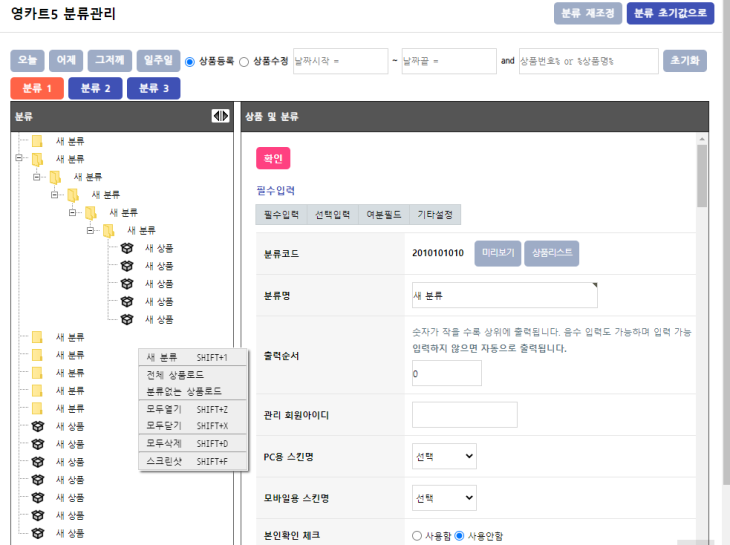Choose 전체 상품로드 in context menu
This screenshot has width=730, height=545.
click(x=193, y=375)
